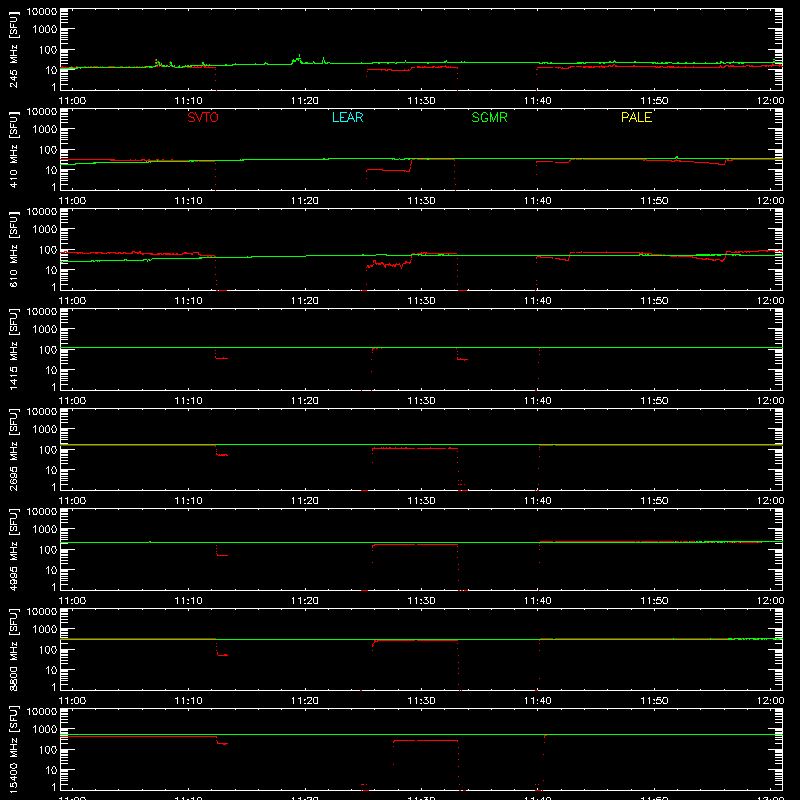Click the 1000 tick value on 410 MHz plot
Viewport: 800px width, 800px height.
[x=45, y=129]
